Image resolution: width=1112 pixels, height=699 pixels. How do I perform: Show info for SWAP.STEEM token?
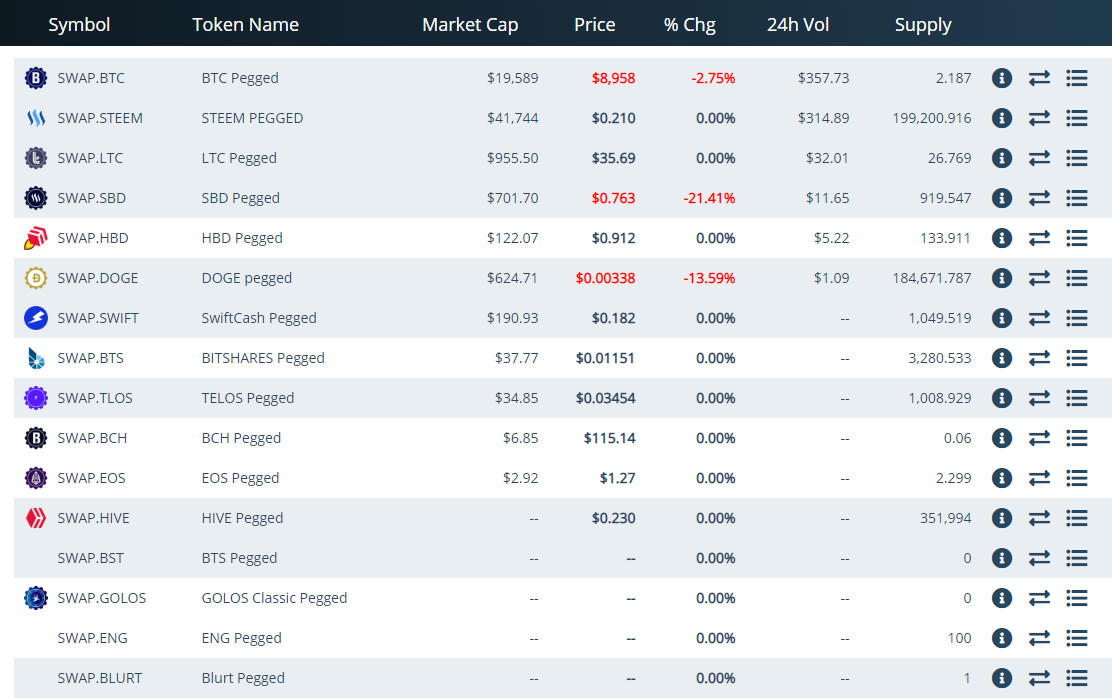pyautogui.click(x=1001, y=118)
